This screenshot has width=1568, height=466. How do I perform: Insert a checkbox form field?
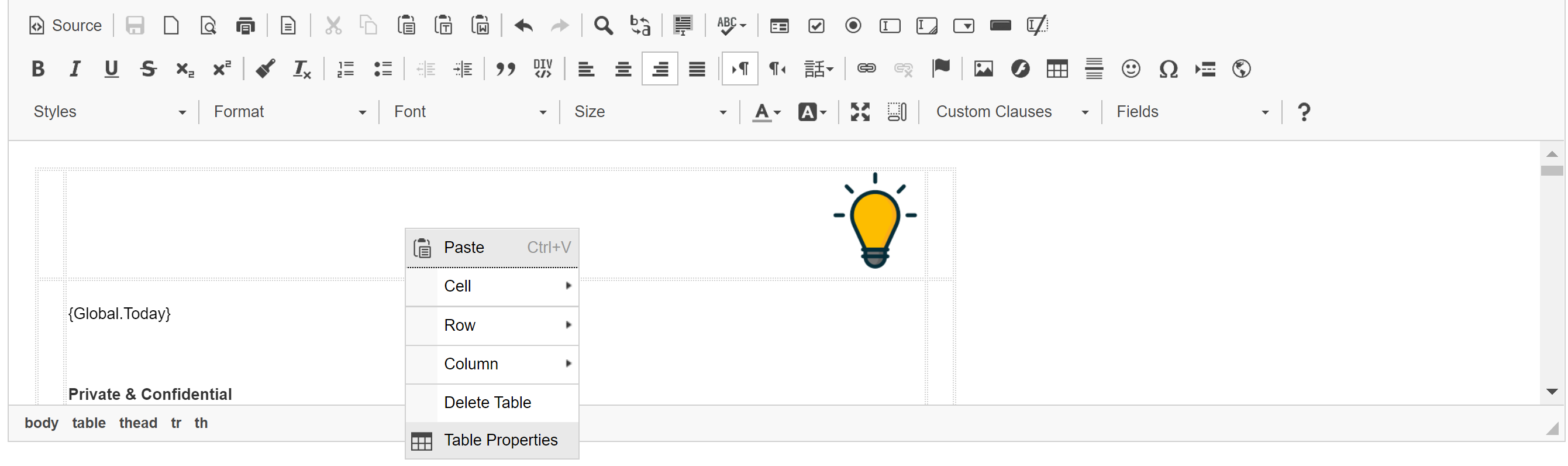coord(816,26)
